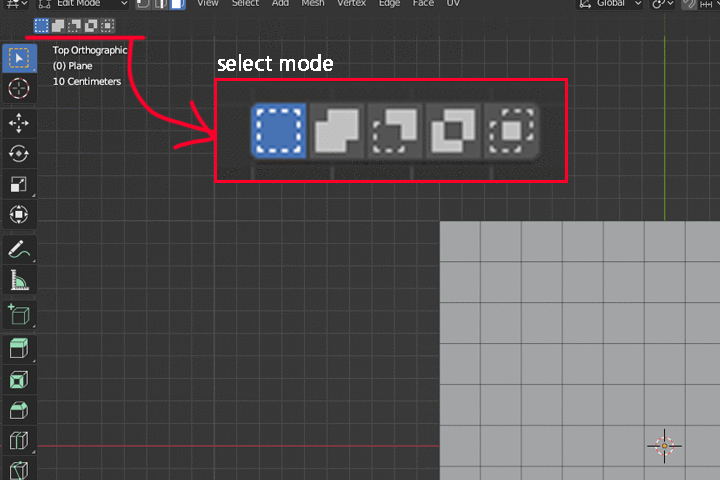Screen dimensions: 720x480
Task: Open the Add menu
Action: point(280,3)
